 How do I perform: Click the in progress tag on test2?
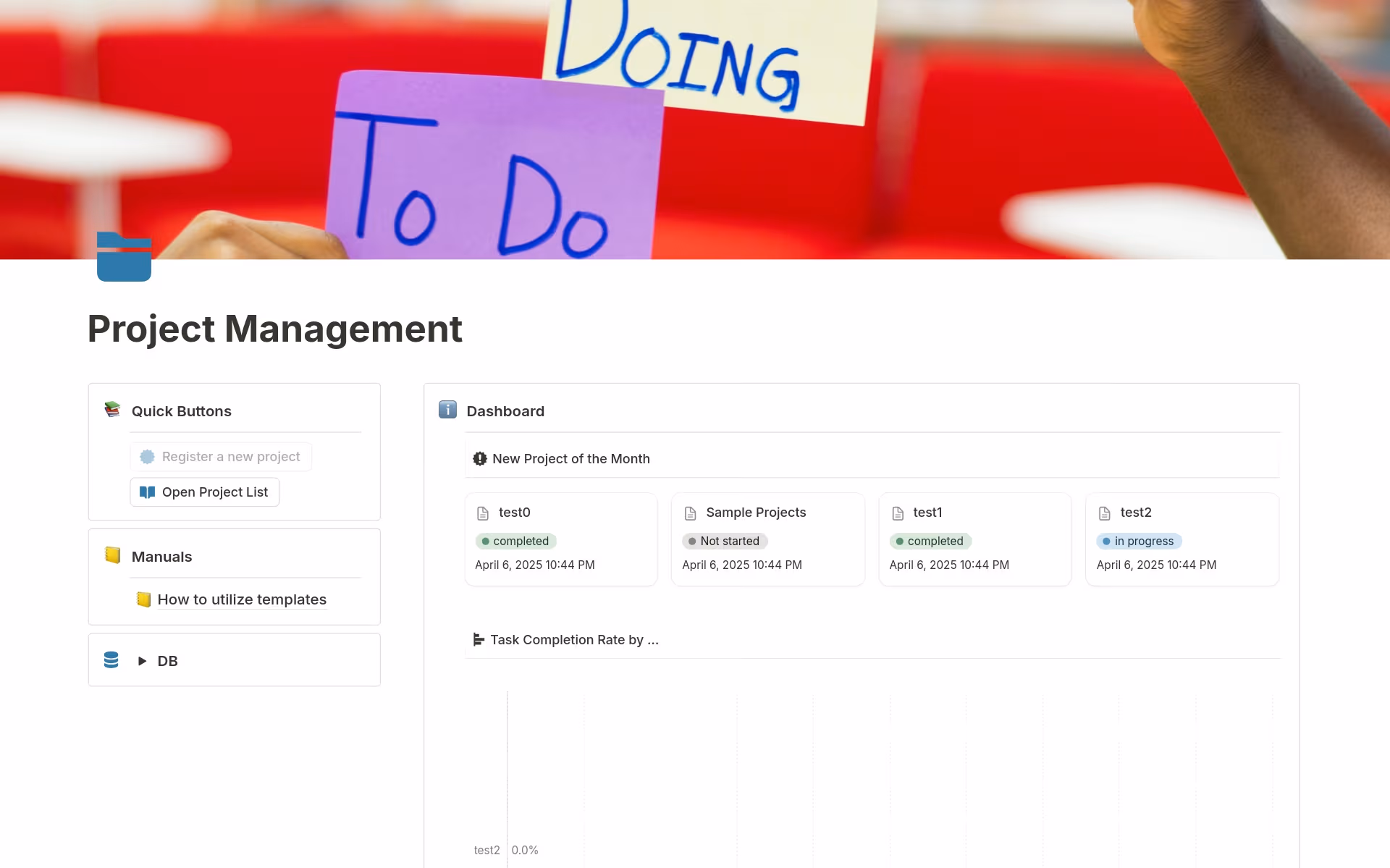point(1139,541)
